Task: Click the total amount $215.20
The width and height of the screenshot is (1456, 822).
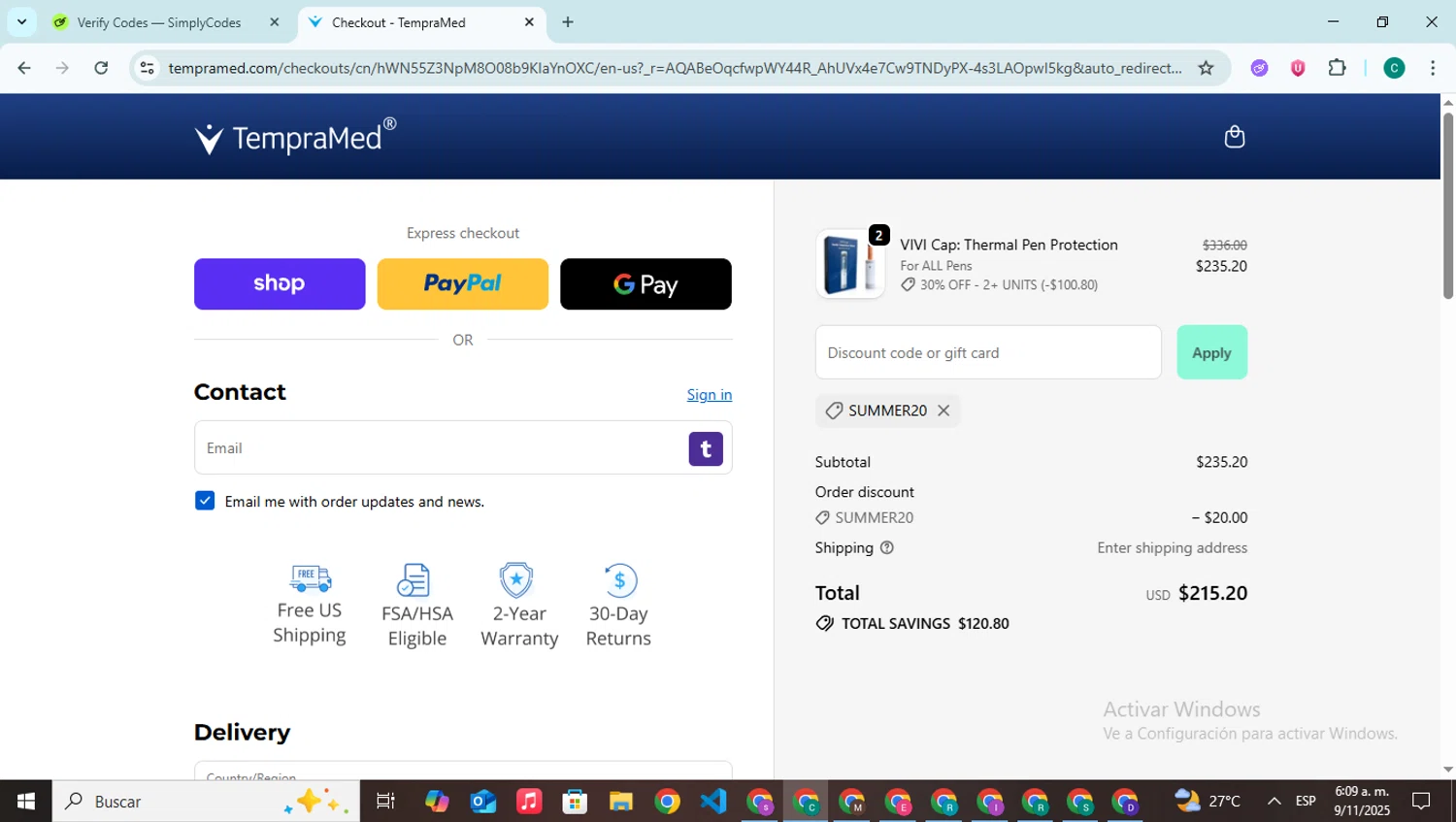Action: [1212, 593]
